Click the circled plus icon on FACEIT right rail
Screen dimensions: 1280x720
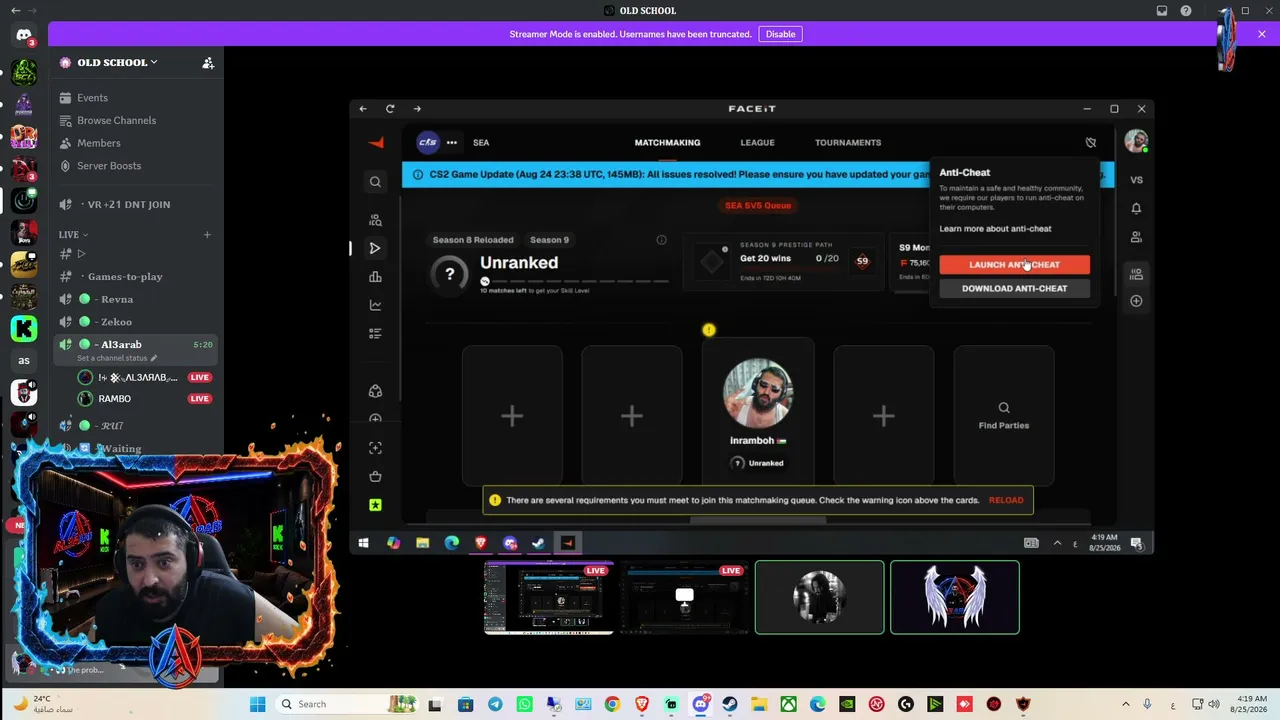coord(1136,301)
